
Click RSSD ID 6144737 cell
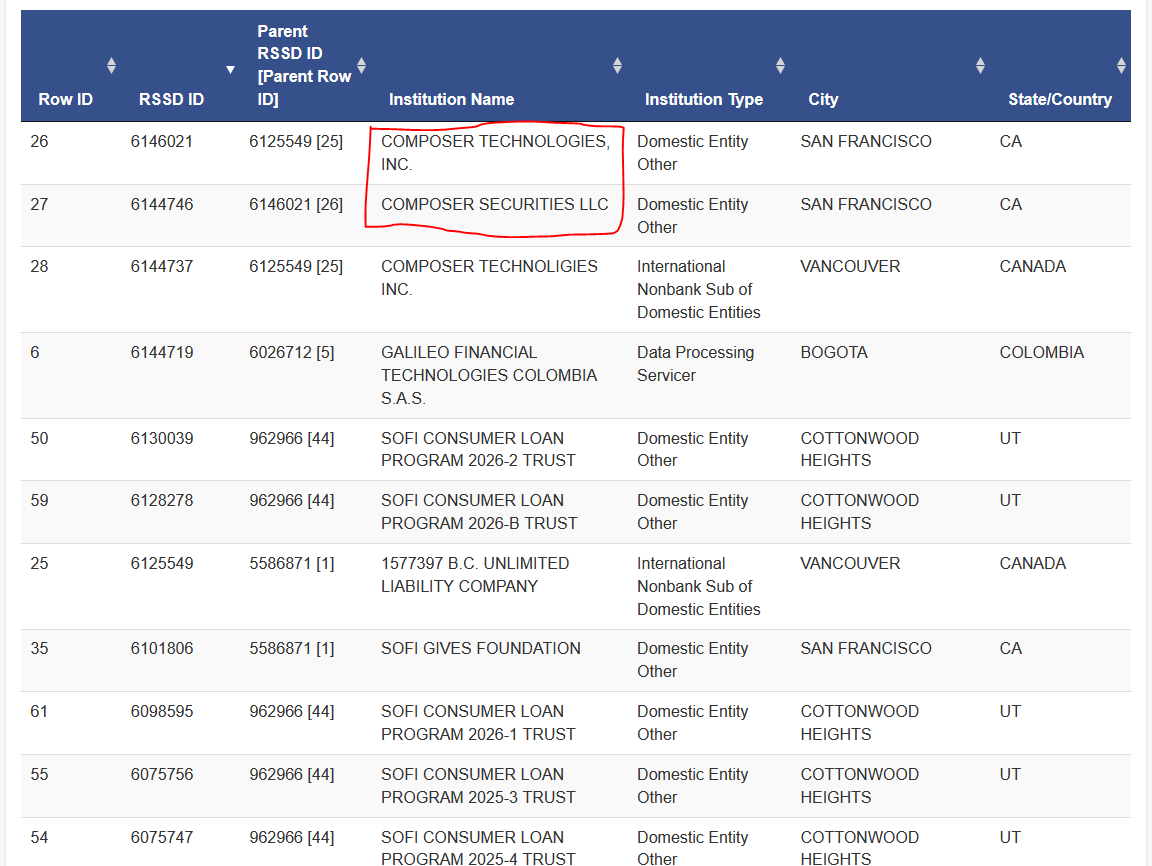pyautogui.click(x=162, y=267)
